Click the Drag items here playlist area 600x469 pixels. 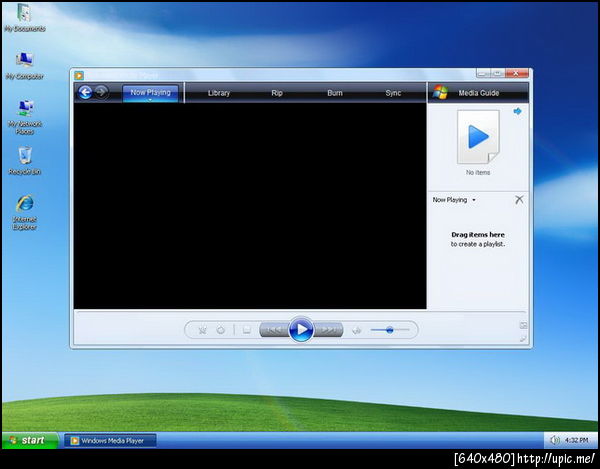pos(478,239)
